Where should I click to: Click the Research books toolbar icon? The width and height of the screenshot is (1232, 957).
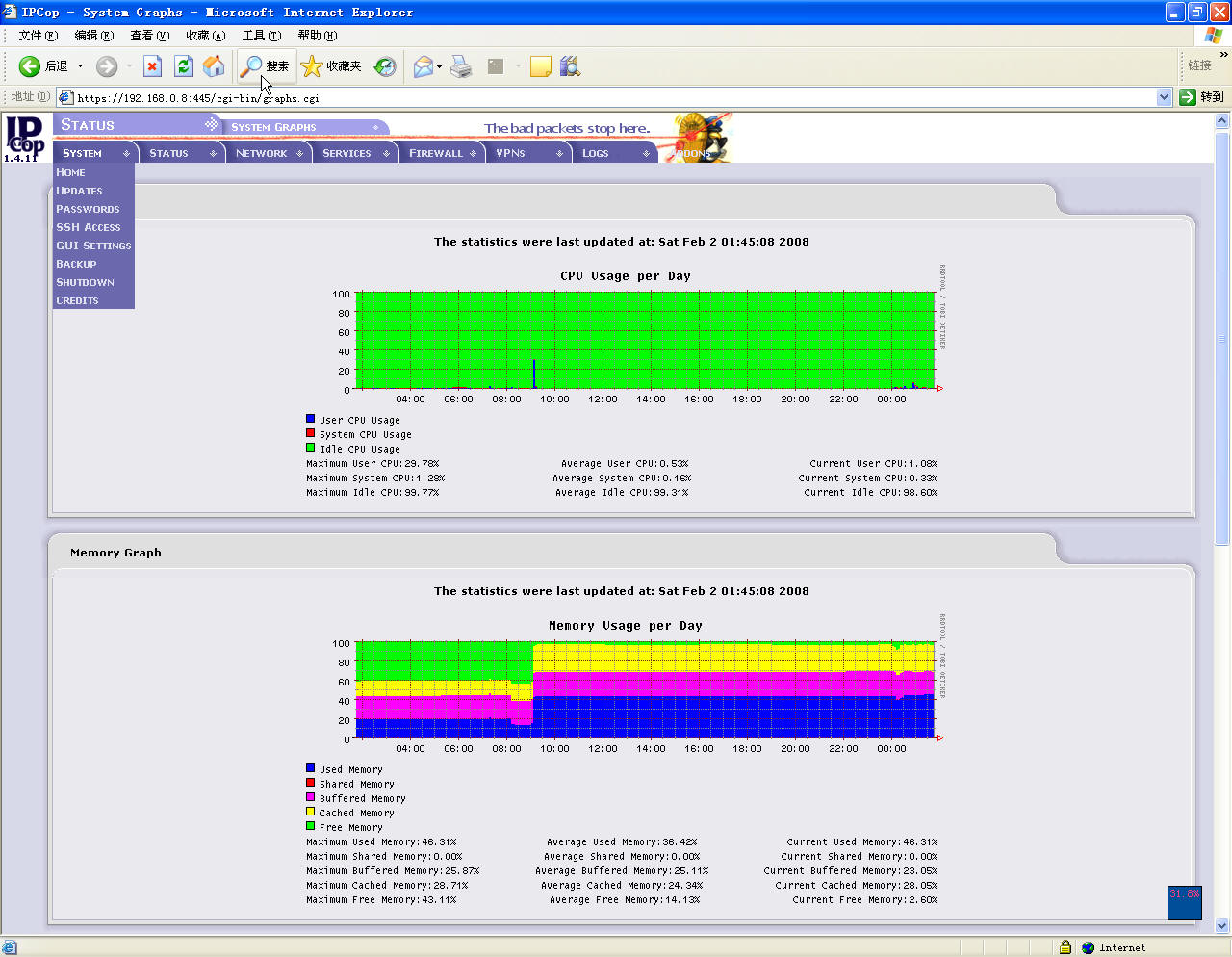(571, 66)
